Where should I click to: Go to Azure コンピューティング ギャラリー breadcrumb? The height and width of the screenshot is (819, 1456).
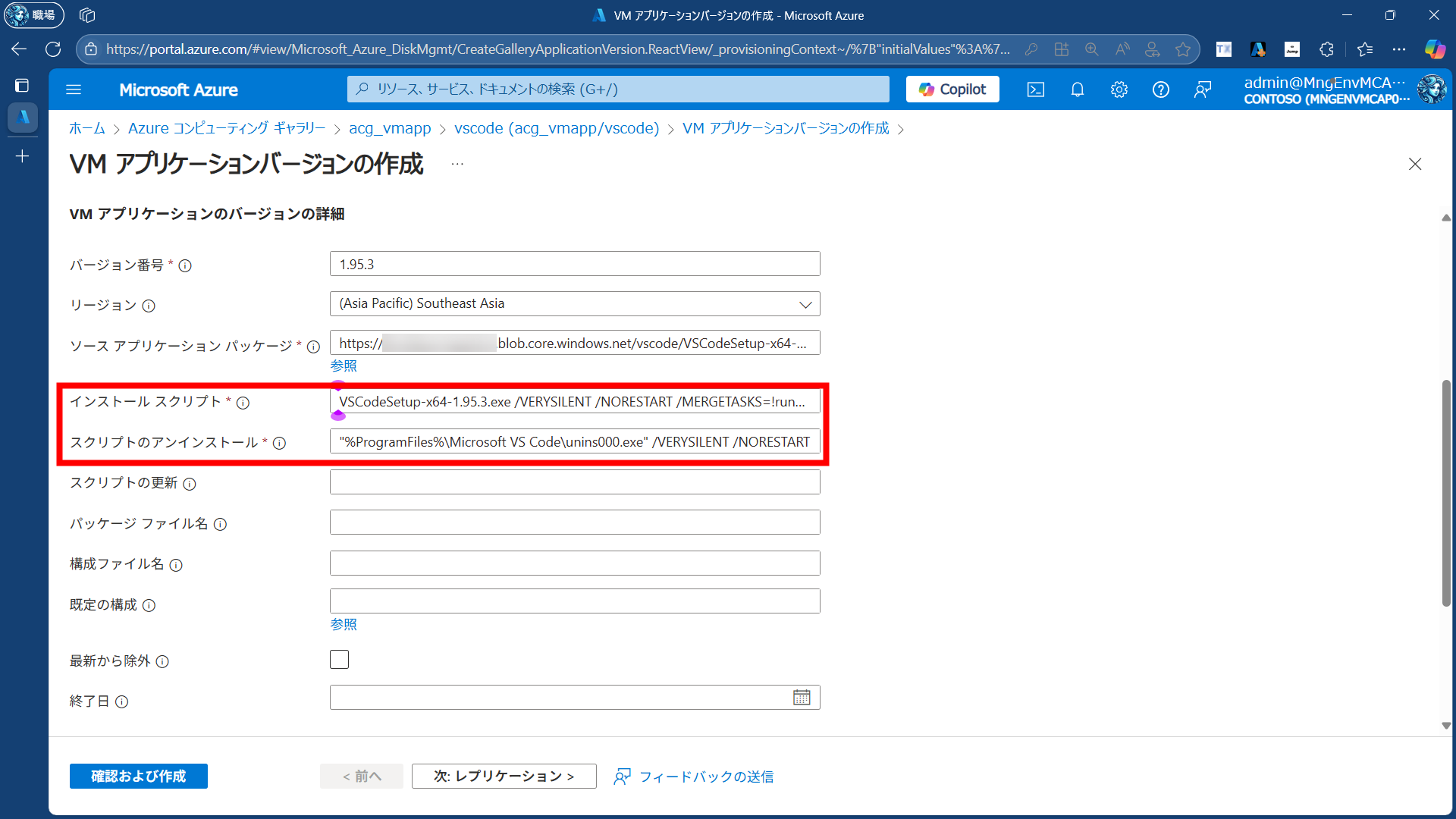pos(227,128)
